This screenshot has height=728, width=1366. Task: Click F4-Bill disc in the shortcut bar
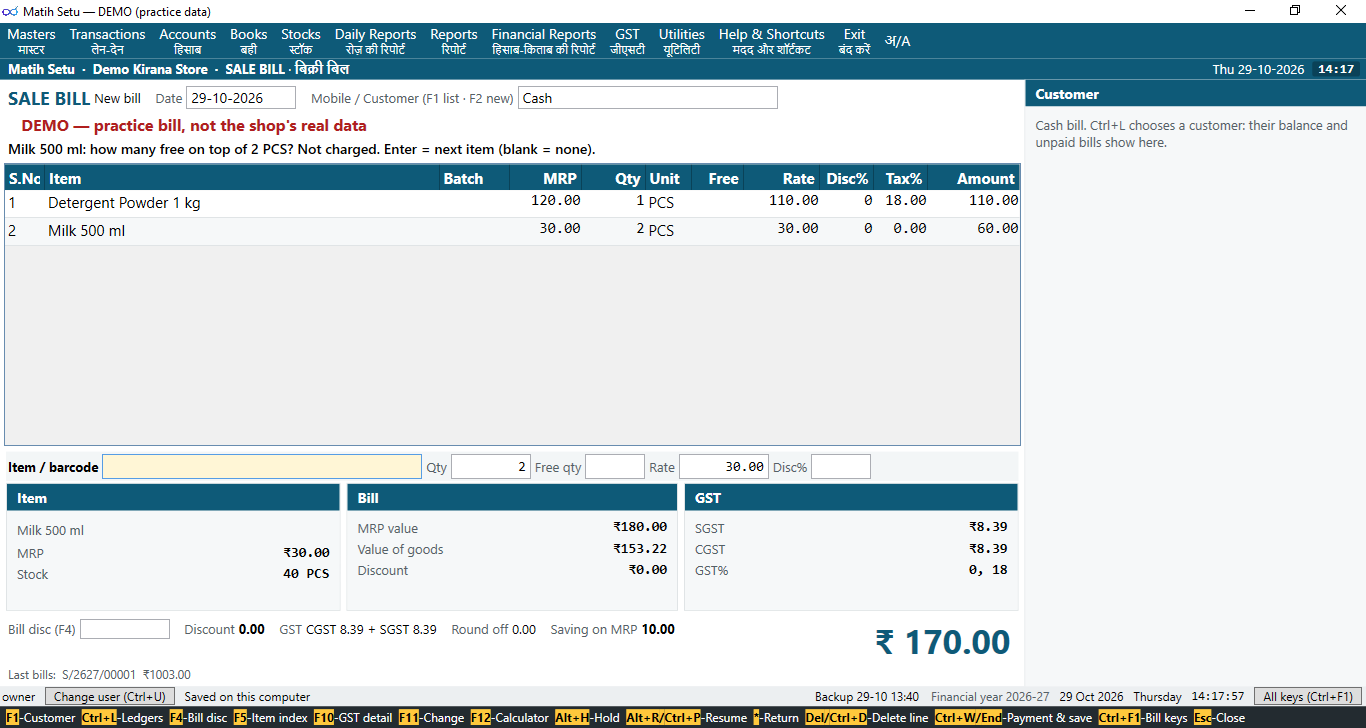coord(198,718)
